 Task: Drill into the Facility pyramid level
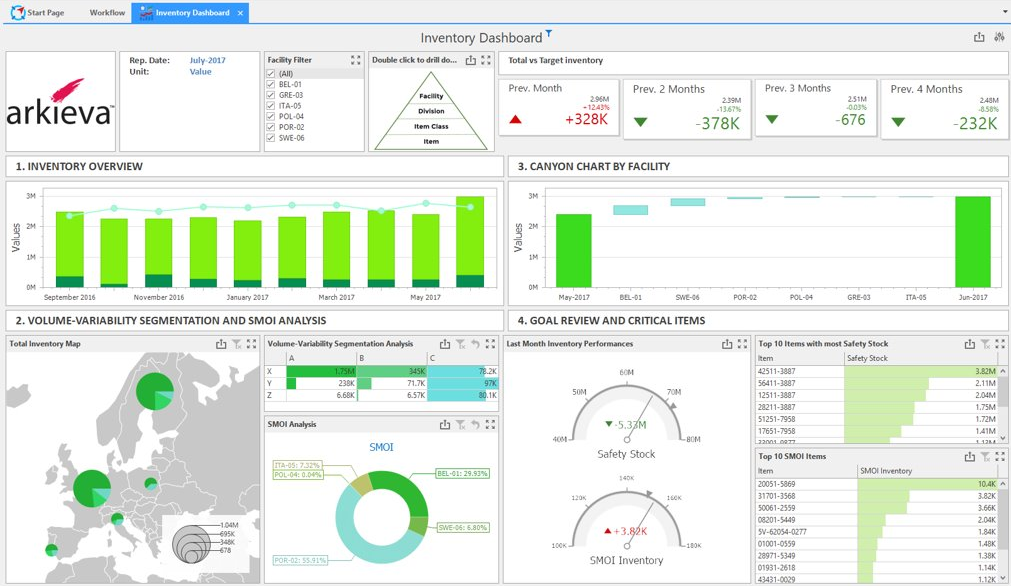[x=431, y=96]
